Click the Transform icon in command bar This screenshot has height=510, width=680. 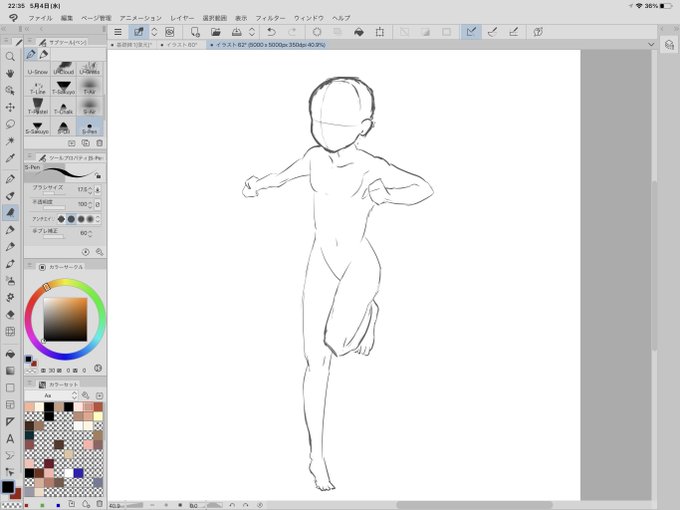(379, 32)
